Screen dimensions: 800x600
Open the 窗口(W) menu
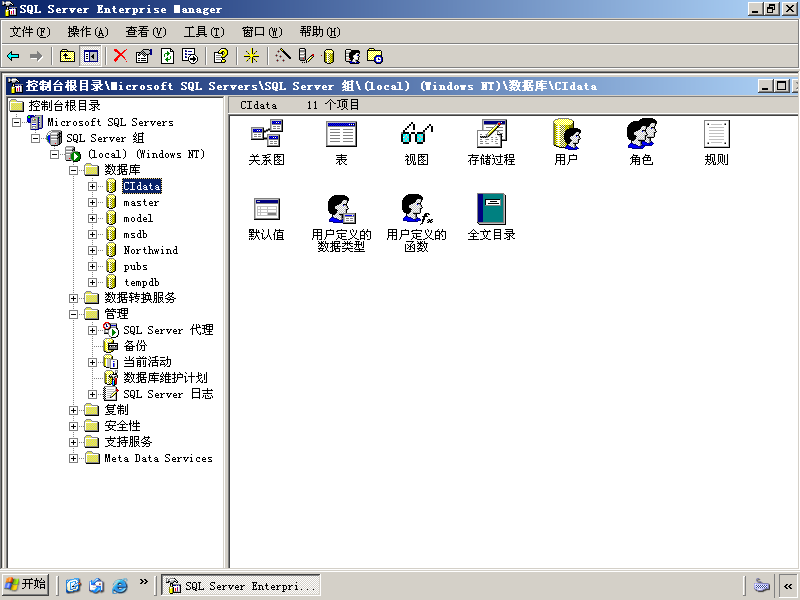(262, 32)
